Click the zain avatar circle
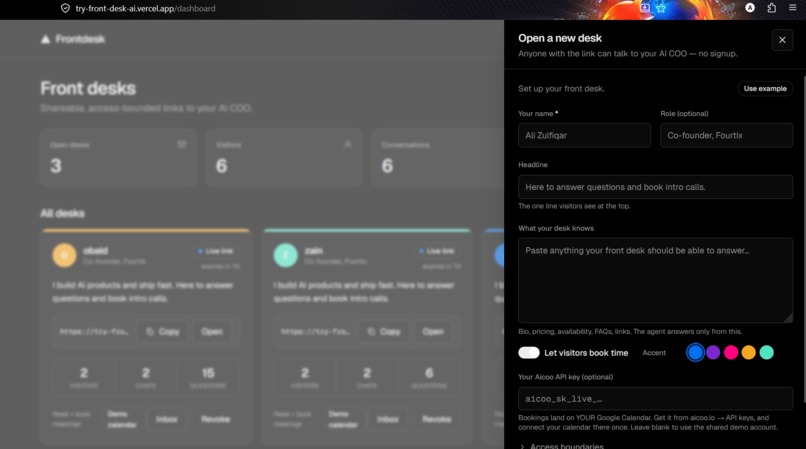This screenshot has height=449, width=806. click(285, 255)
